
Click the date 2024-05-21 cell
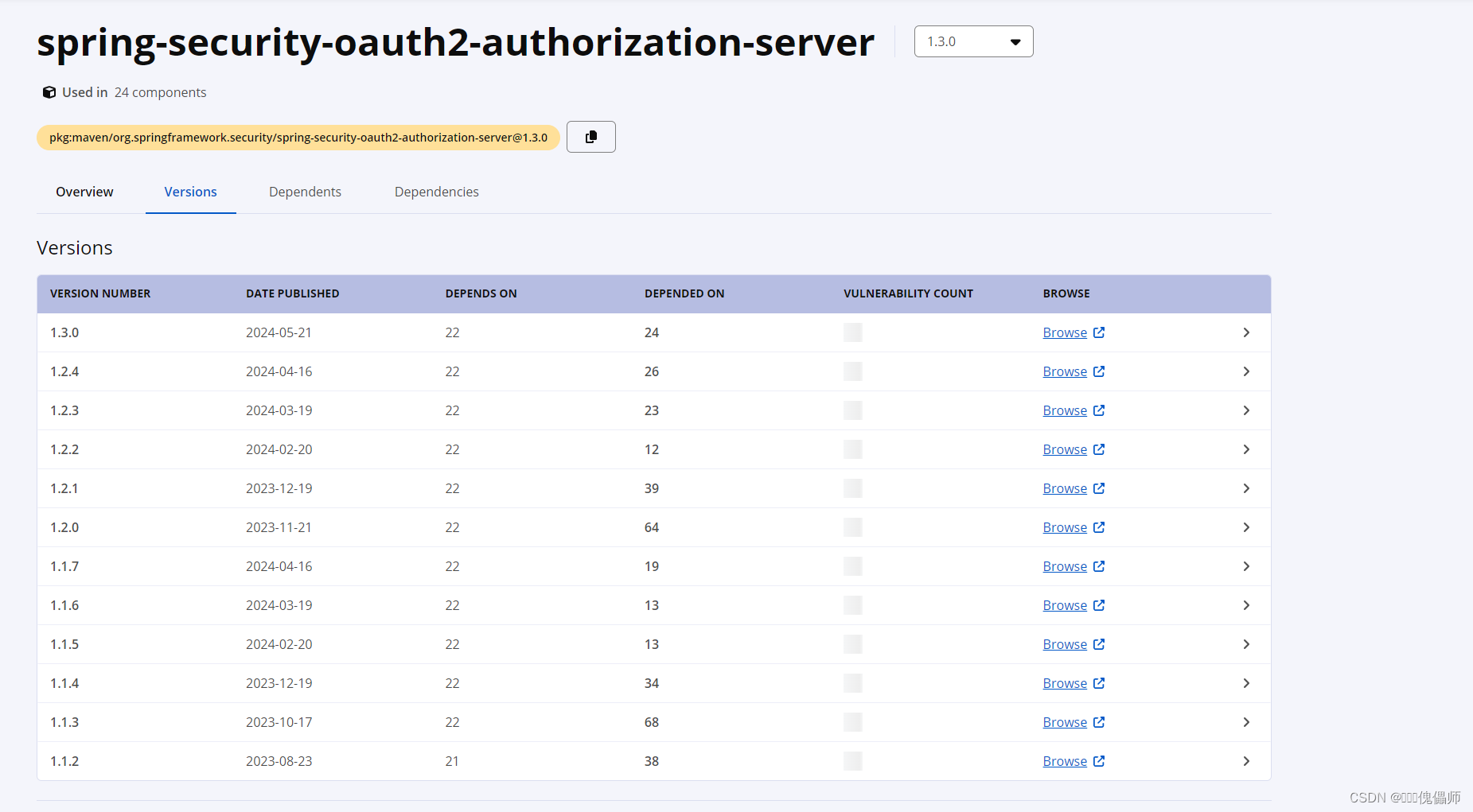coord(279,332)
